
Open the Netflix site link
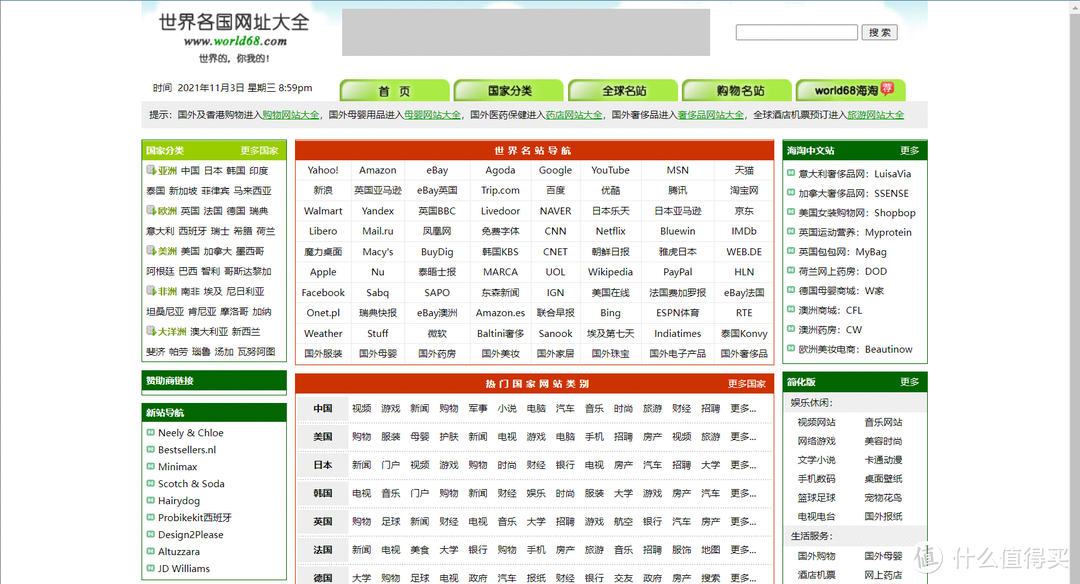click(610, 231)
